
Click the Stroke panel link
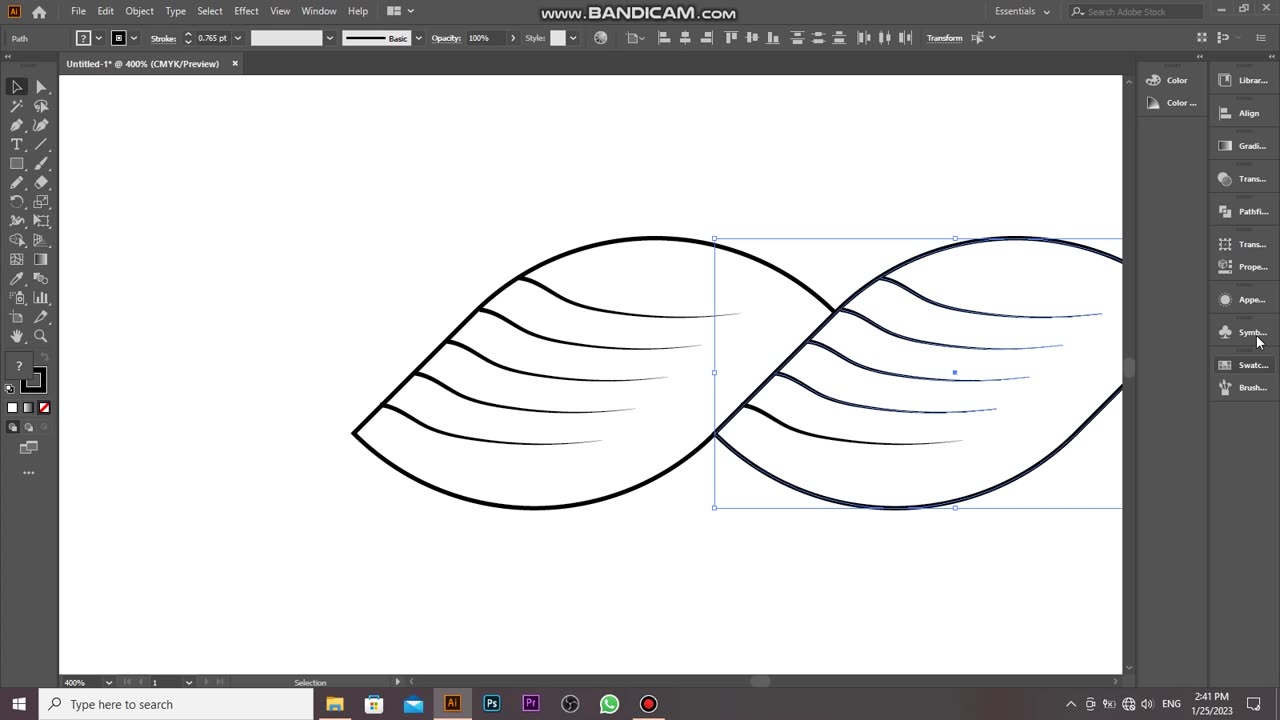(163, 38)
